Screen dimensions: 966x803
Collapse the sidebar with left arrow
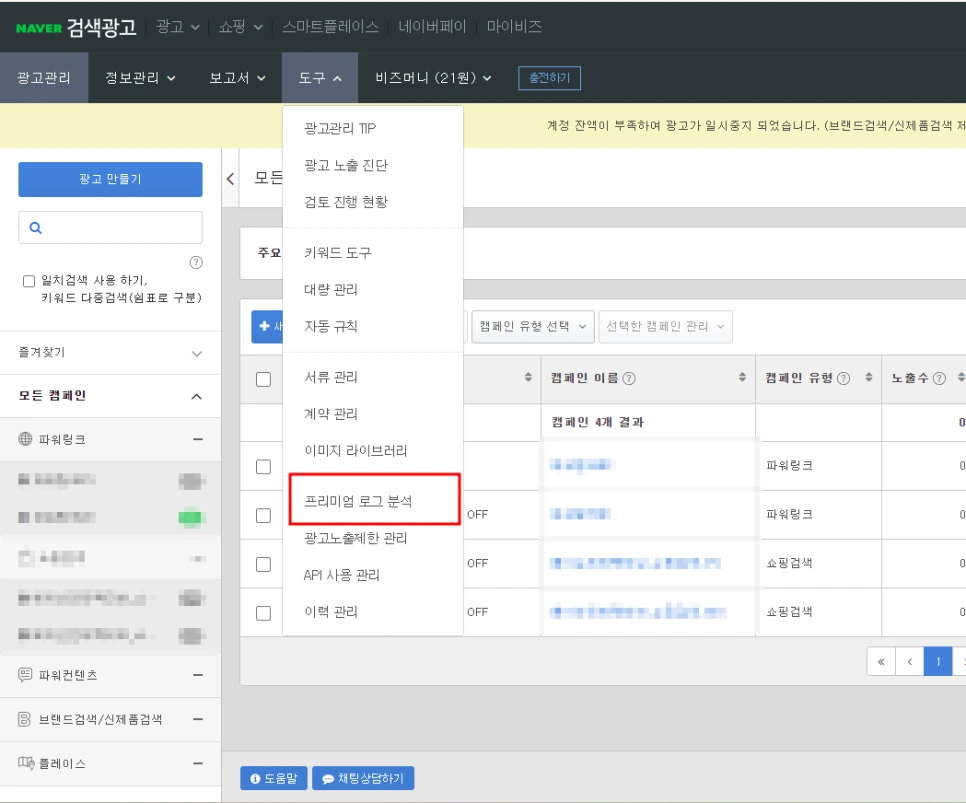tap(230, 179)
